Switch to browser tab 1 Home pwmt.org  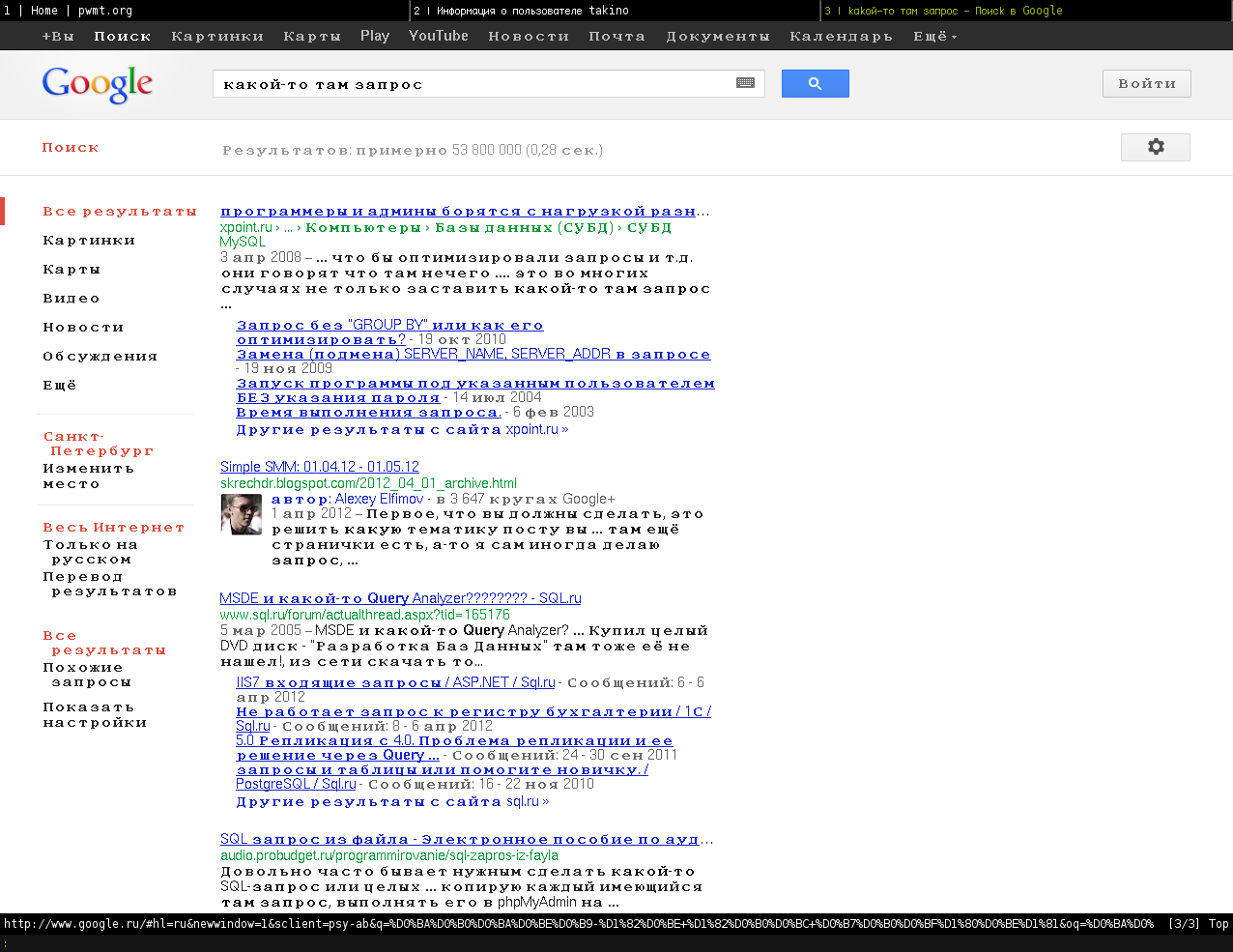tap(205, 11)
